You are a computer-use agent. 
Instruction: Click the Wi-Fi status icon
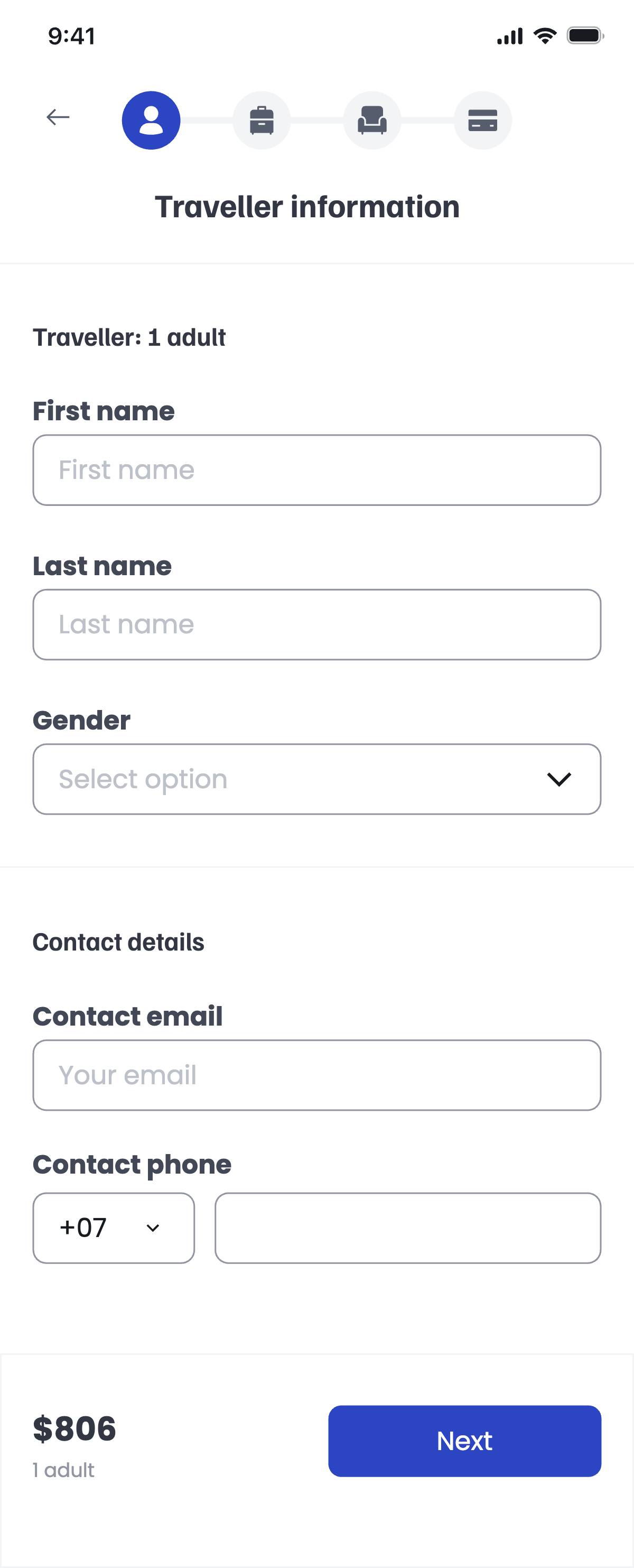pos(545,36)
